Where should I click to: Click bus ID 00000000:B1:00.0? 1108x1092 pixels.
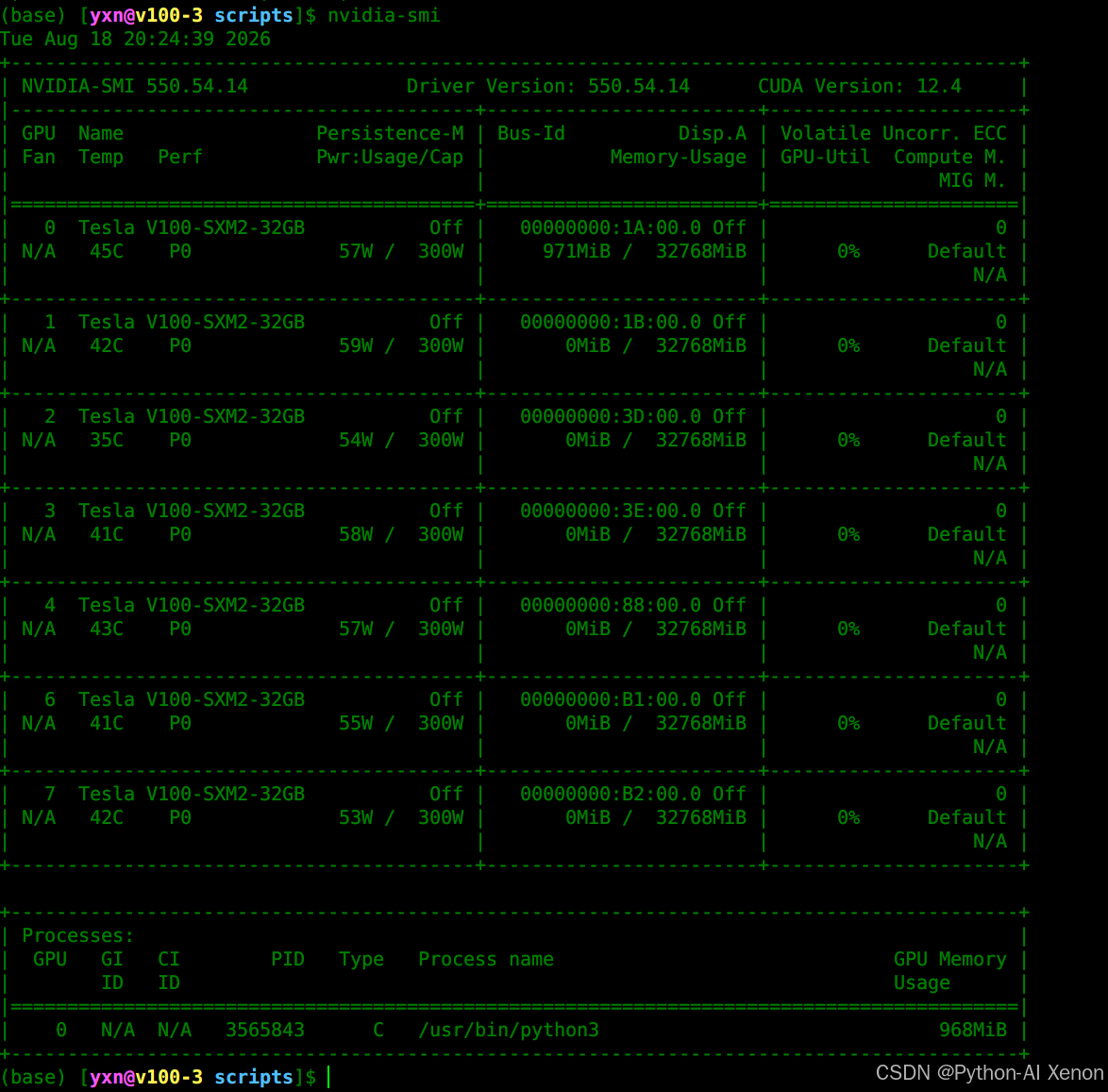click(x=611, y=699)
